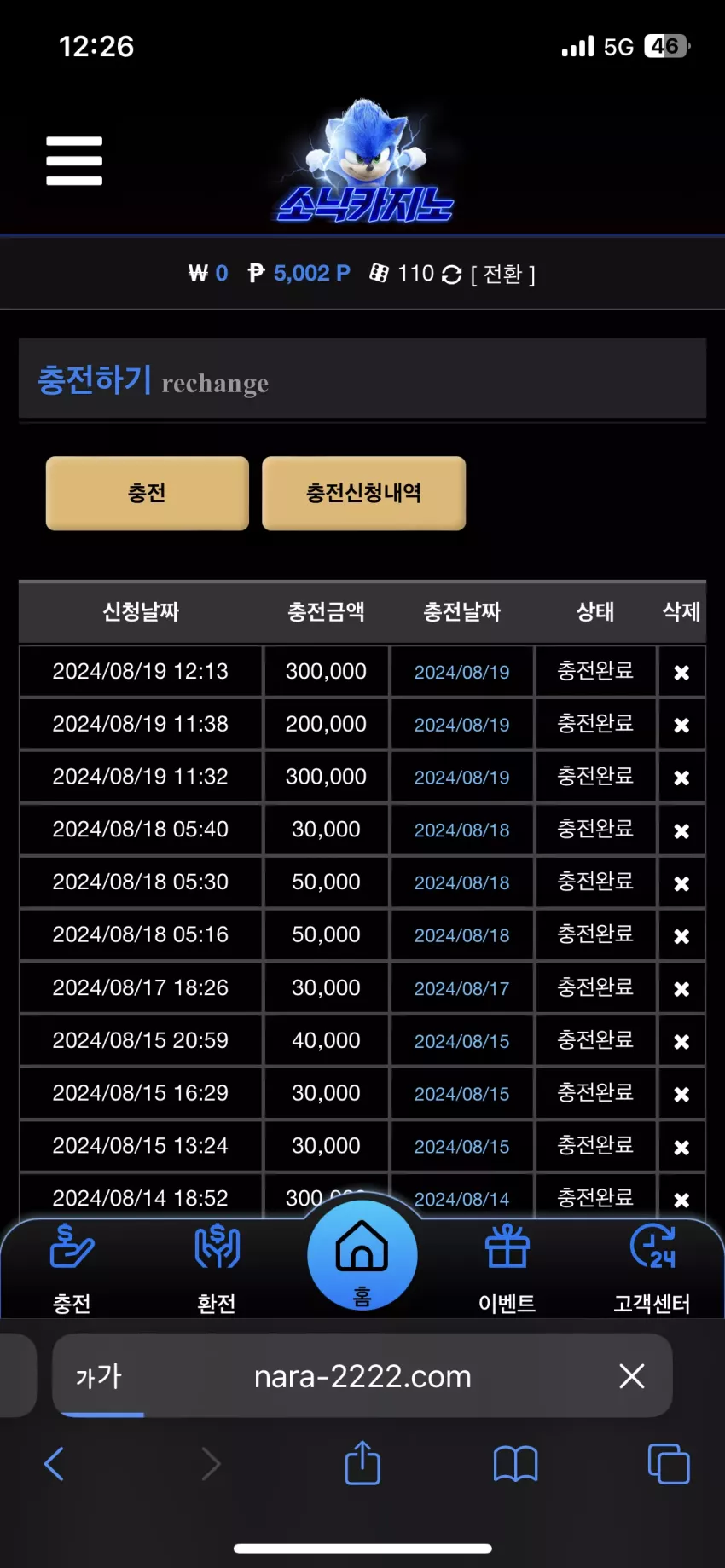The width and height of the screenshot is (725, 1568).
Task: Open 고객센터 24-hour support
Action: coord(652,1268)
